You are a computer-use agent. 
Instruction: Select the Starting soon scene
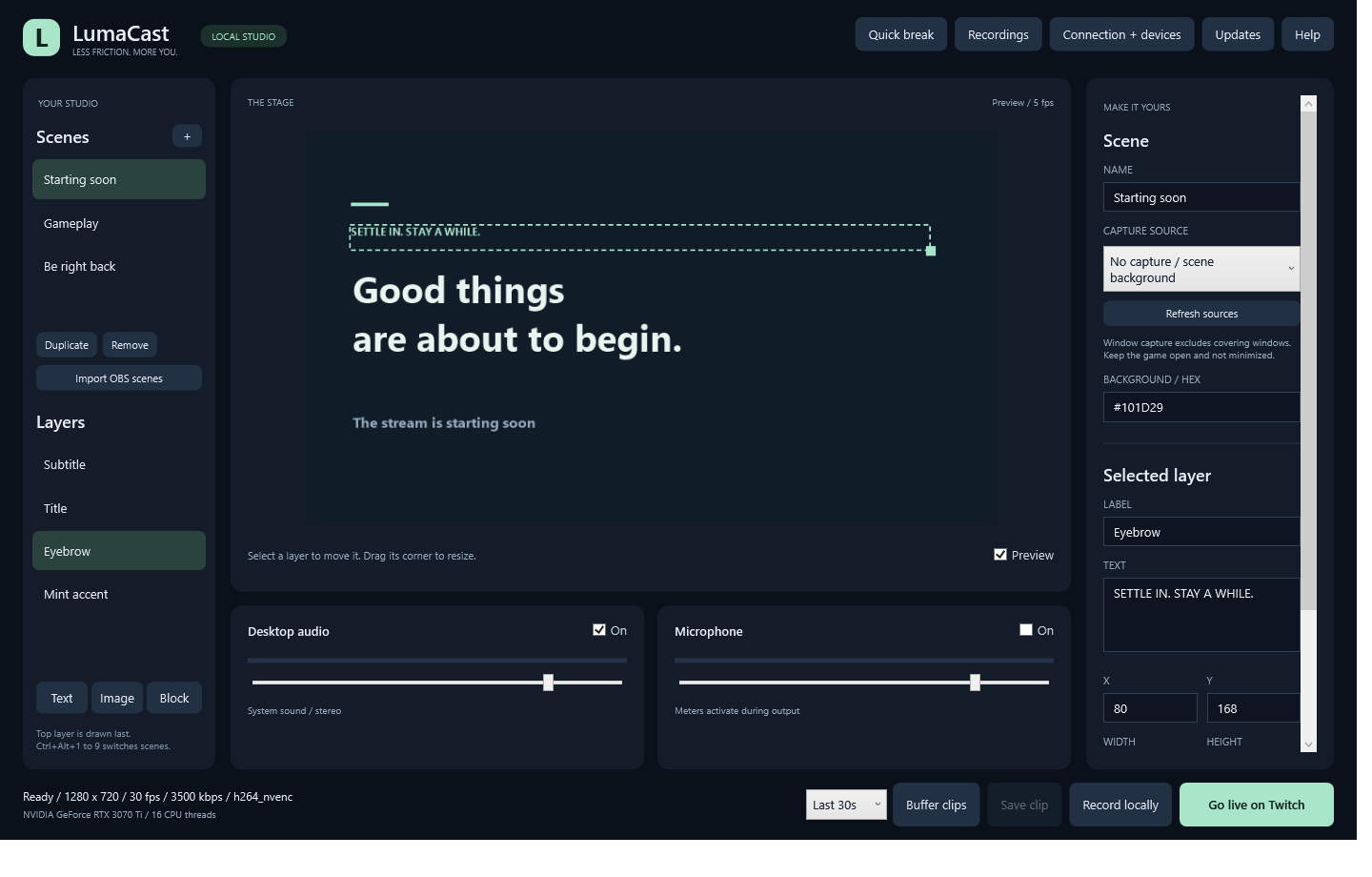(119, 179)
